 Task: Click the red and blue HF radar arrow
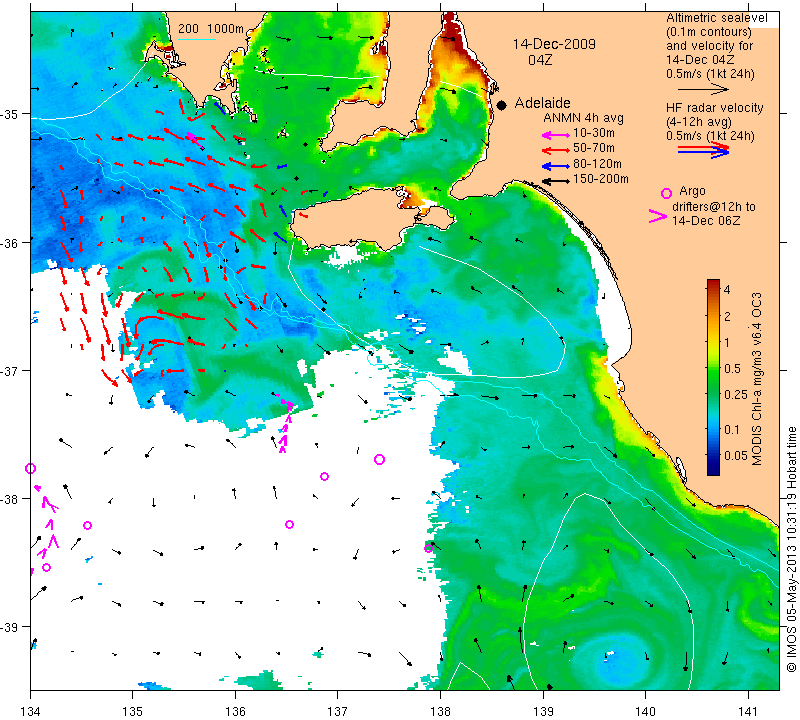pos(704,150)
